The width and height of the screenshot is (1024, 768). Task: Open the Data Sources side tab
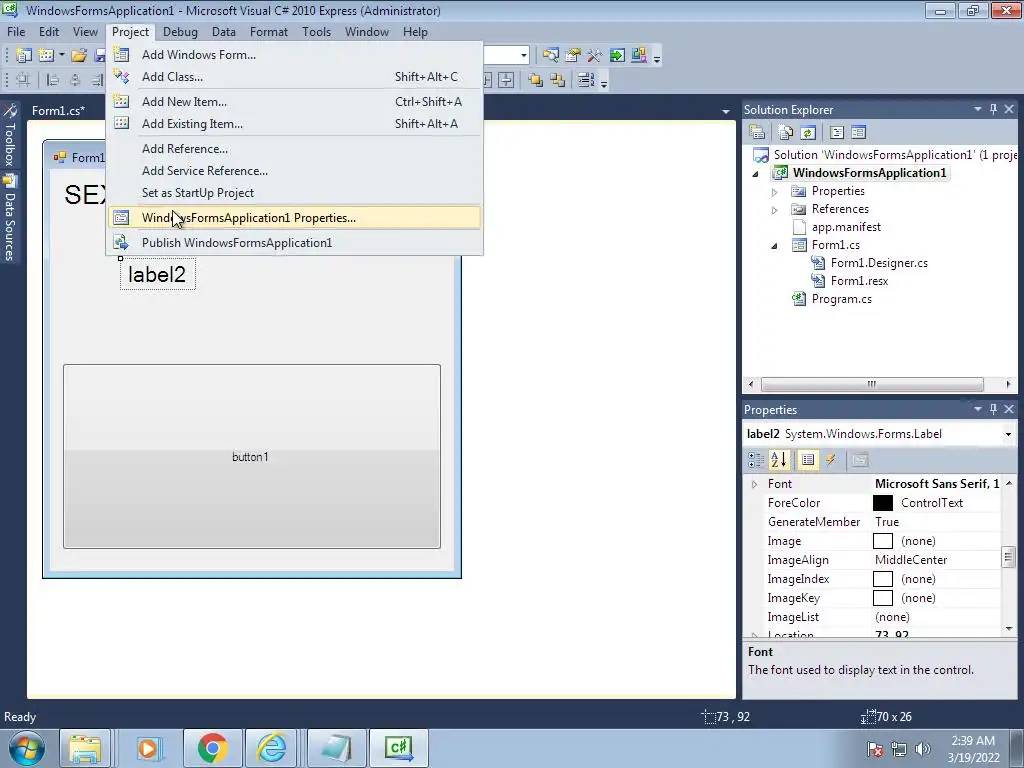point(10,219)
